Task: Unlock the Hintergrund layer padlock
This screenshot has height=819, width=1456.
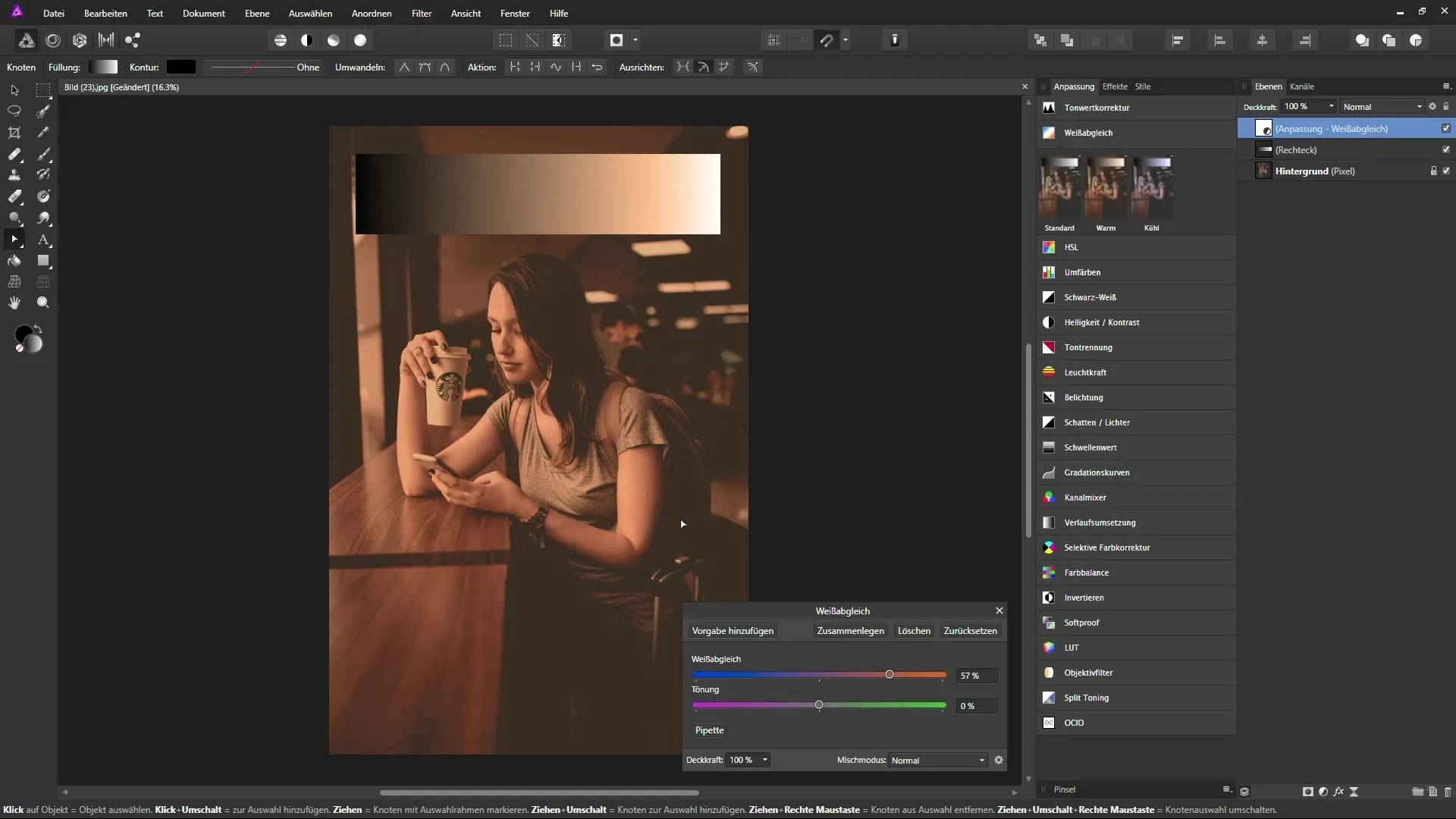Action: click(x=1433, y=171)
